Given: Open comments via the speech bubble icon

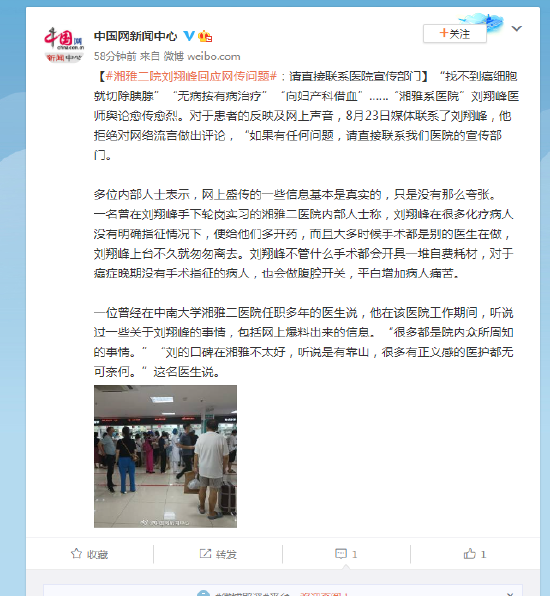Looking at the screenshot, I should coord(341,553).
